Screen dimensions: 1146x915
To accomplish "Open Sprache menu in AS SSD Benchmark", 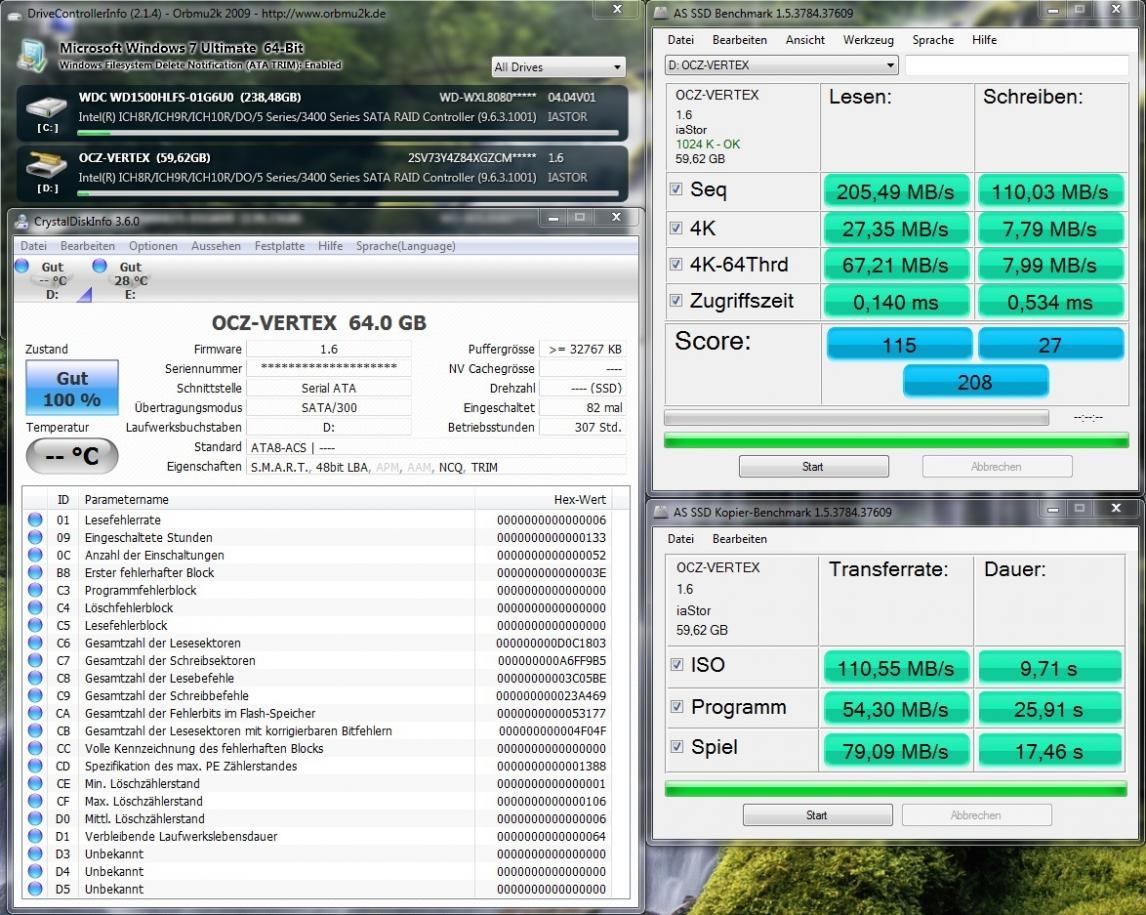I will click(933, 40).
